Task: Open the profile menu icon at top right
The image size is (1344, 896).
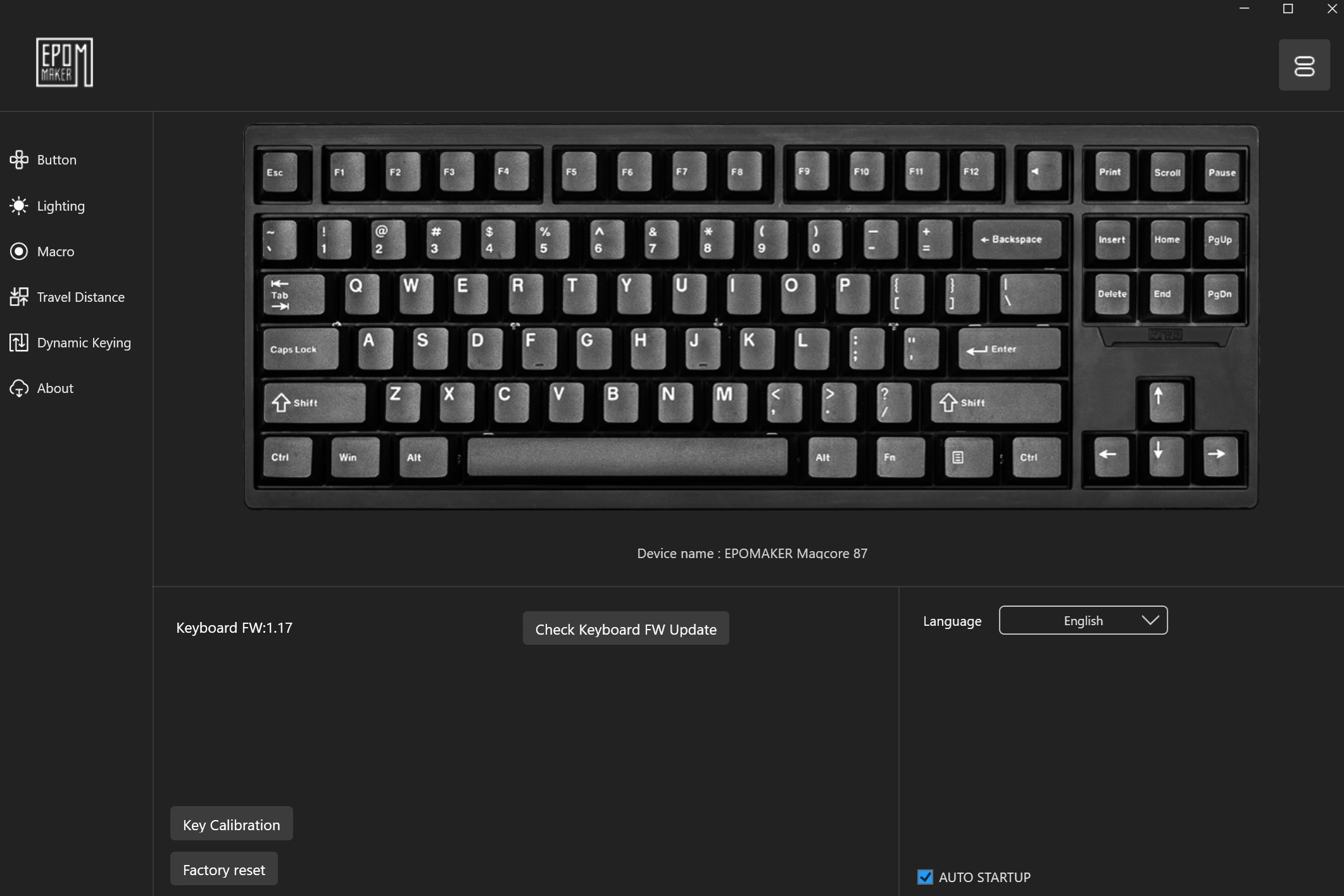Action: [1304, 65]
